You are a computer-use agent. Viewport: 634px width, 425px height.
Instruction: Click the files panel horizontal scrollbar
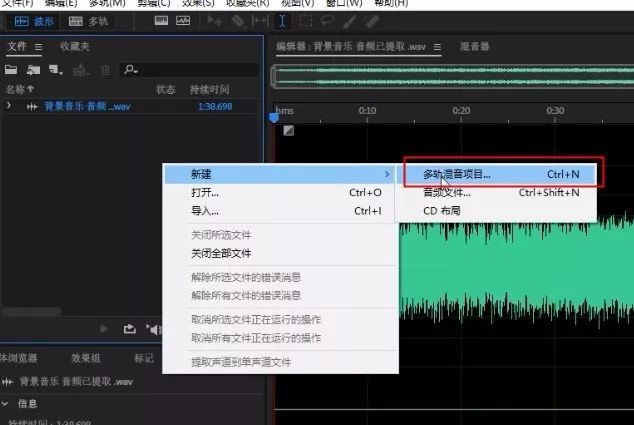[32, 311]
